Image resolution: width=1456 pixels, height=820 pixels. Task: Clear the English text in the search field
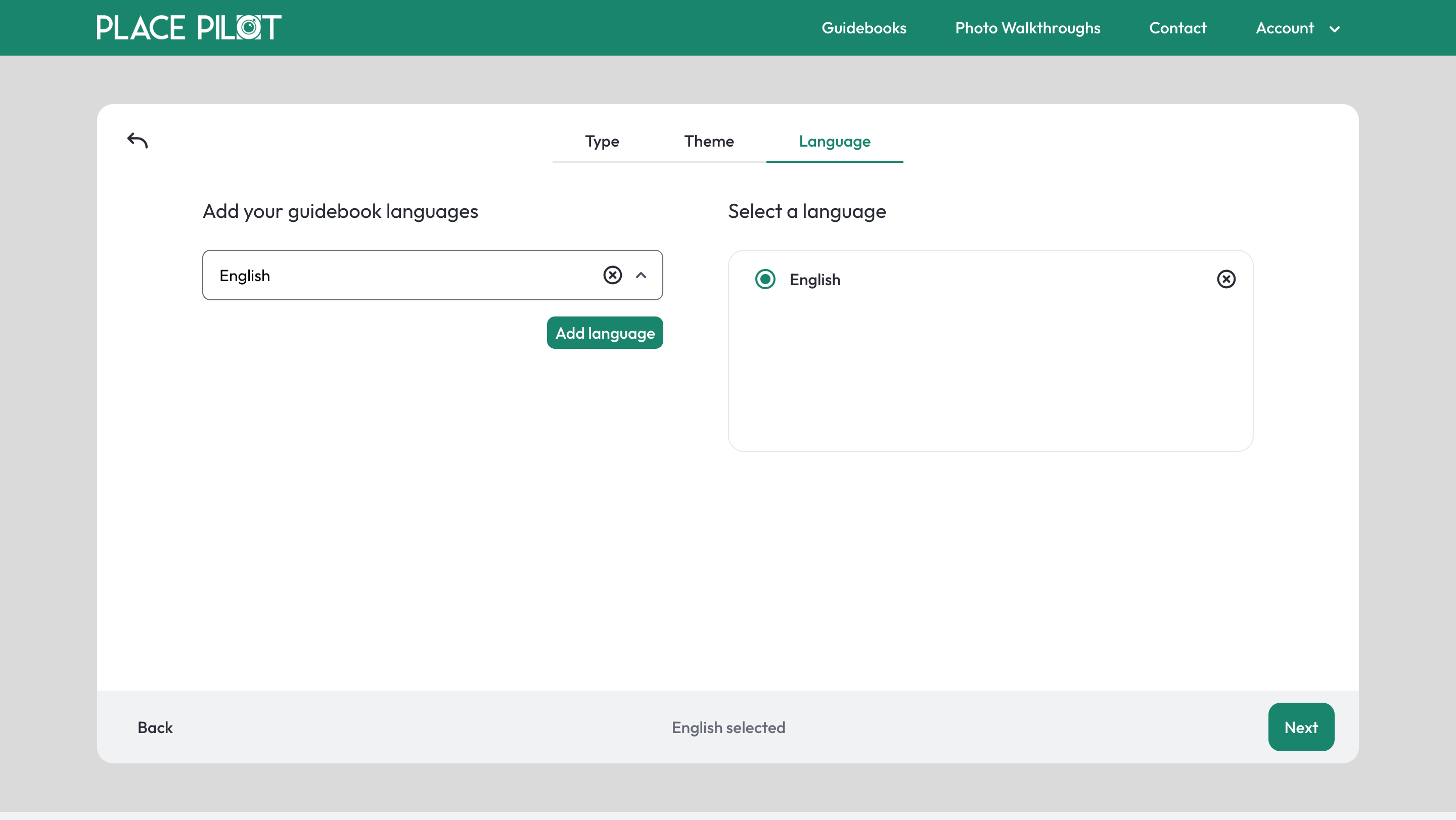613,275
